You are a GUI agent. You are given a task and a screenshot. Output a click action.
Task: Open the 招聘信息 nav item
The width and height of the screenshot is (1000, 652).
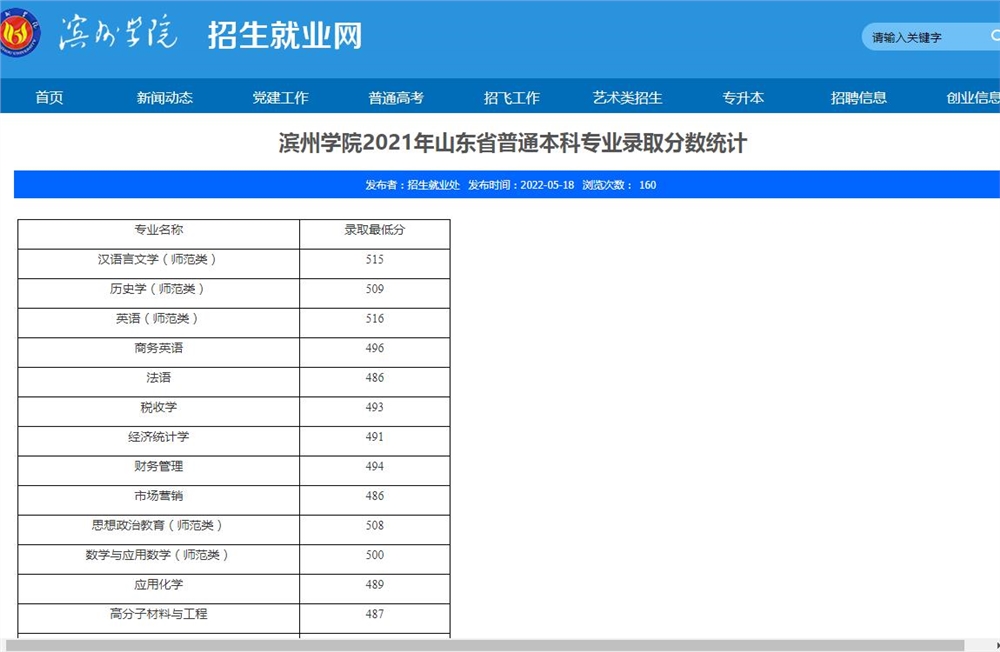pyautogui.click(x=858, y=97)
